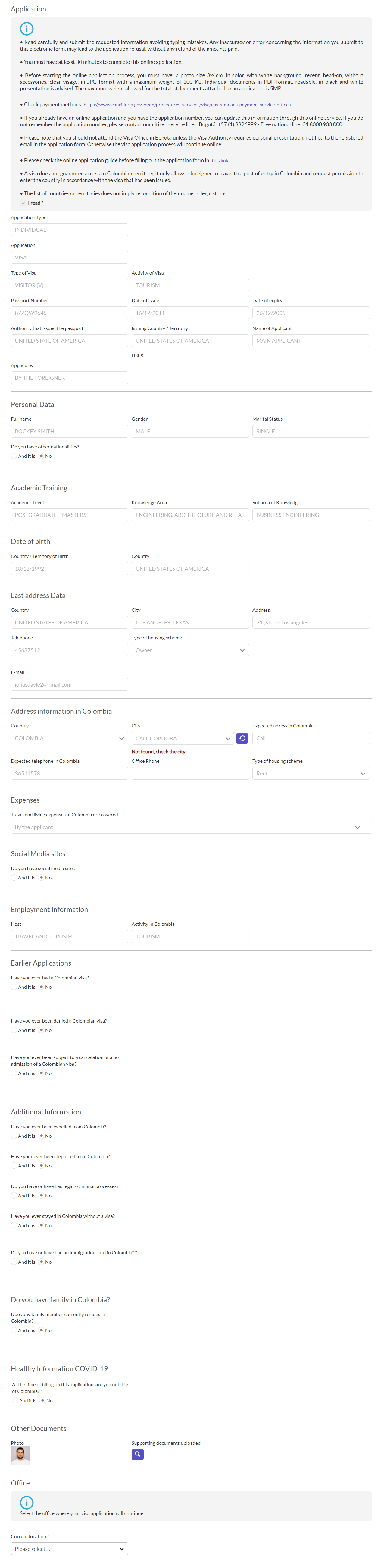Screen dimensions: 378x1568
Task: Select 'And it is' for family member residing in Colombia
Action: [14, 1331]
